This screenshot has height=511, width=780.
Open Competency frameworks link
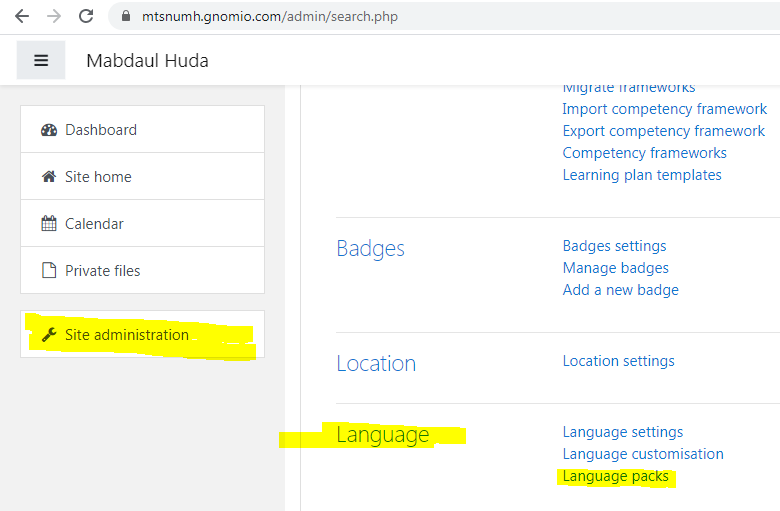pyautogui.click(x=645, y=153)
